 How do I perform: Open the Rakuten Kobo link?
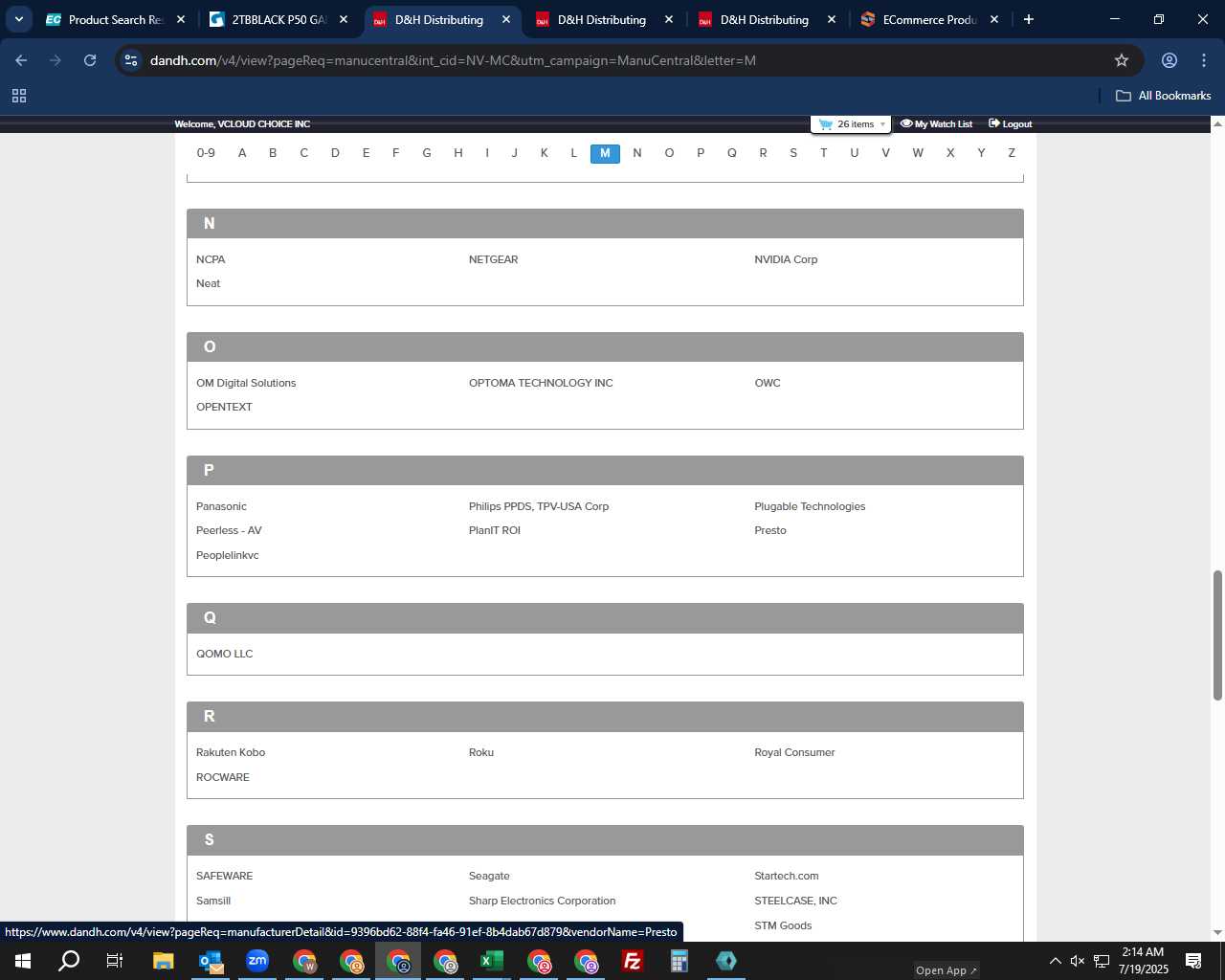pyautogui.click(x=231, y=752)
